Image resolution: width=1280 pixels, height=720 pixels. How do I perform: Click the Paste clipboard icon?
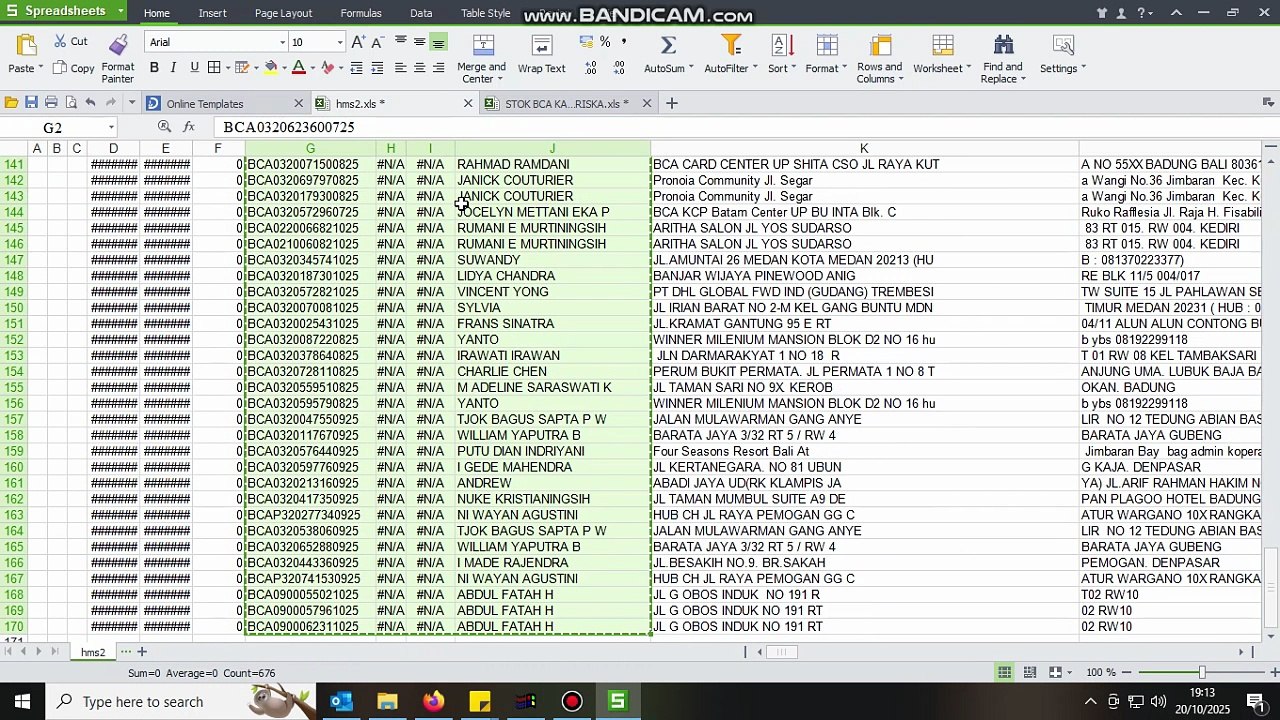(x=26, y=46)
